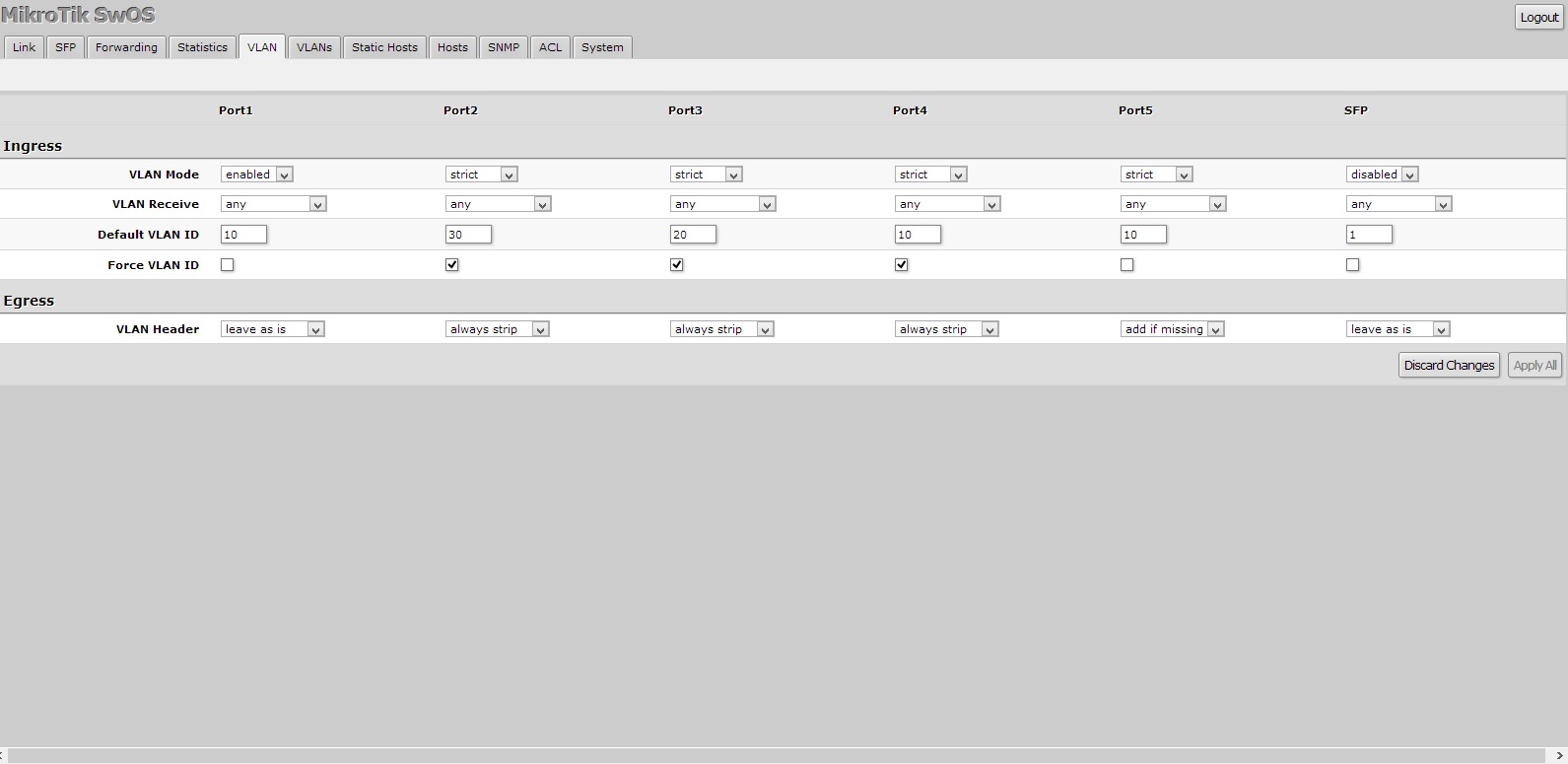The width and height of the screenshot is (1568, 764).
Task: Expand Port4 VLAN Receive dropdown
Action: pyautogui.click(x=947, y=204)
